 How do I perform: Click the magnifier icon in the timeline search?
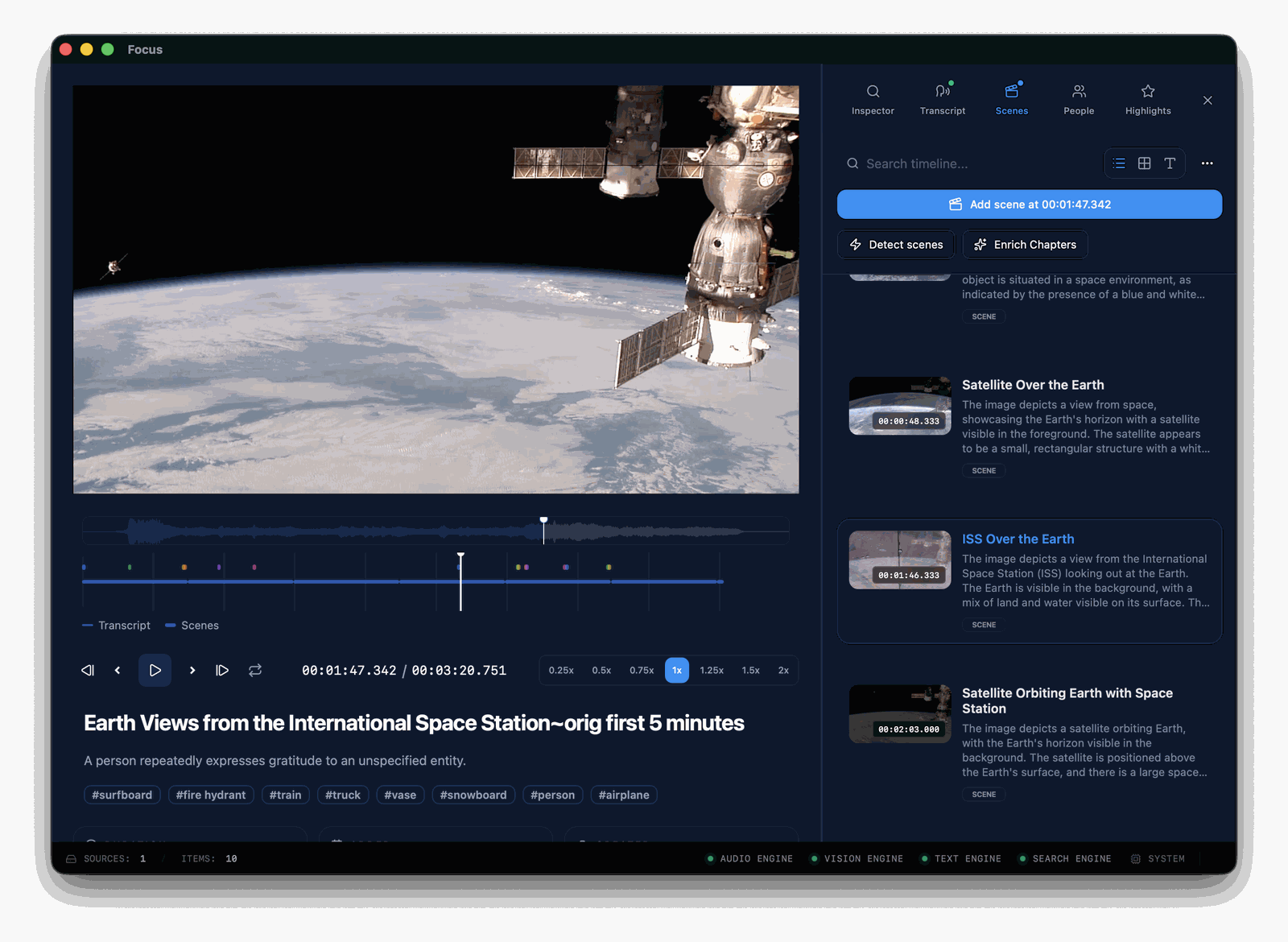[852, 163]
